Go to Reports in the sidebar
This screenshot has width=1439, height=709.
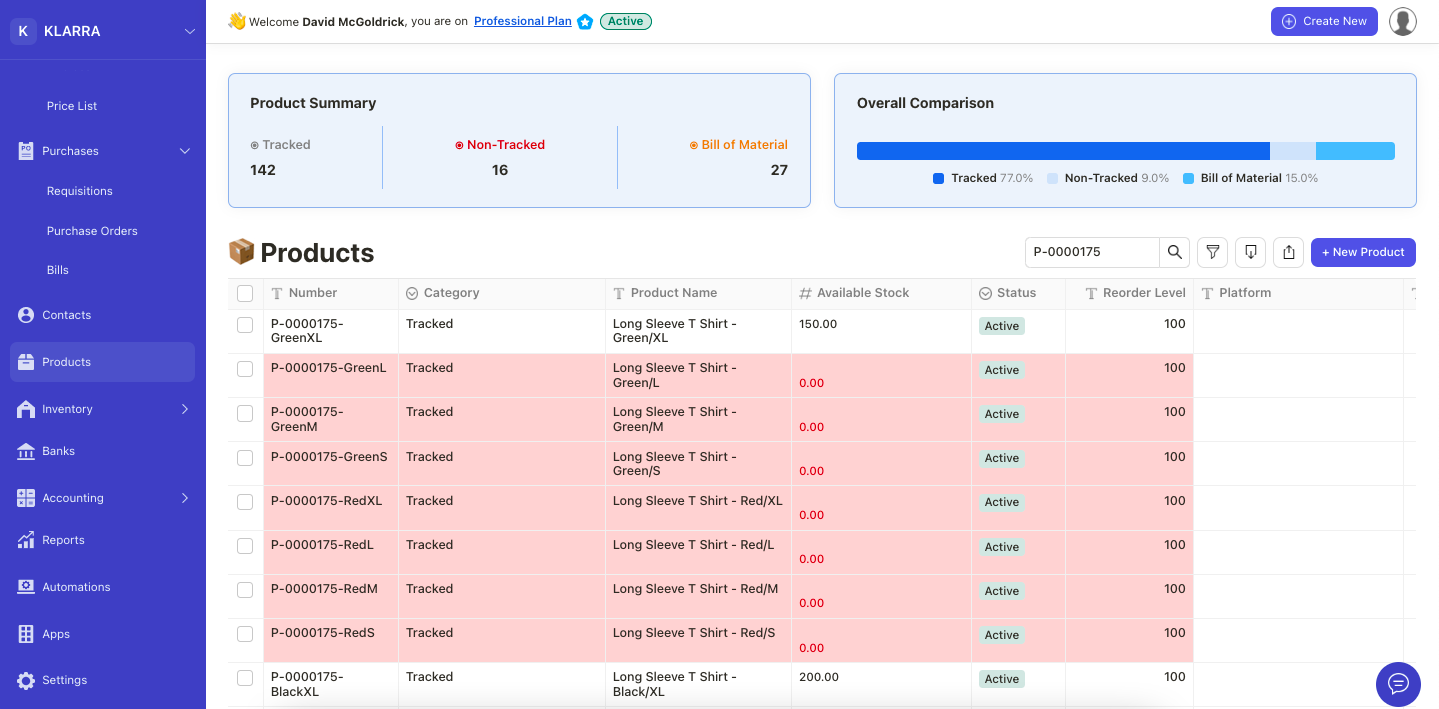pos(63,540)
